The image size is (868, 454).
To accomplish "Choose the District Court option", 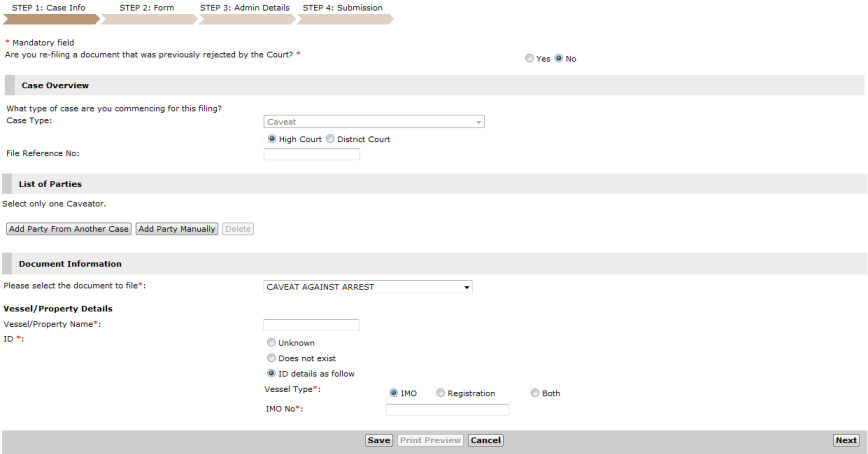I will coord(329,139).
